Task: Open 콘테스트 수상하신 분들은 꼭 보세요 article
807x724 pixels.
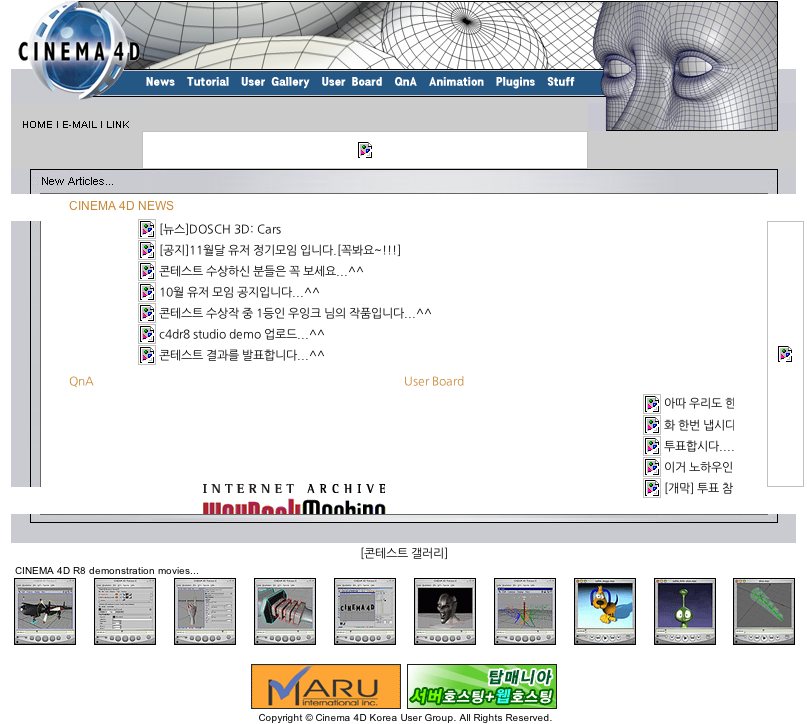Action: coord(261,271)
